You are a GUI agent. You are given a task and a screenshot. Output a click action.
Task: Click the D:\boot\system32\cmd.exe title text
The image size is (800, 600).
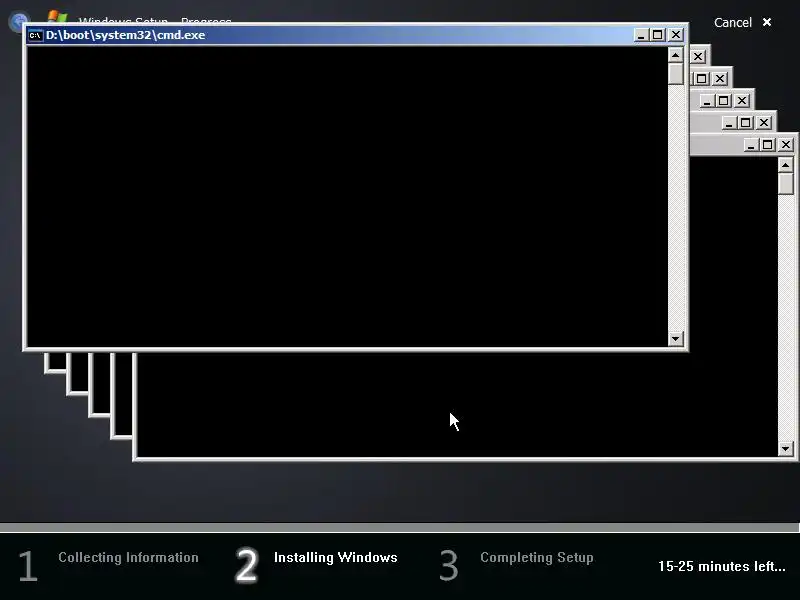(x=126, y=35)
